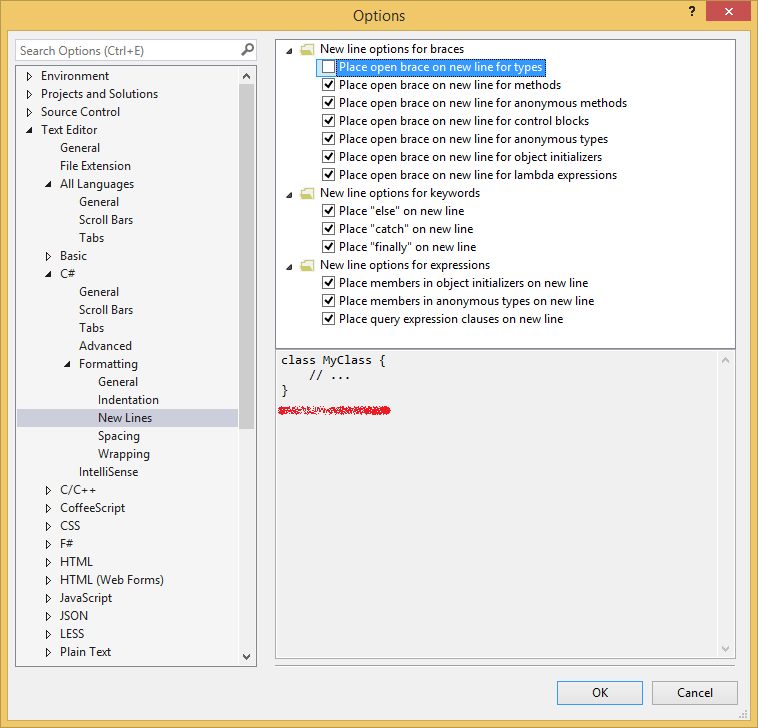Toggle open brace for anonymous types checkbox

(328, 139)
